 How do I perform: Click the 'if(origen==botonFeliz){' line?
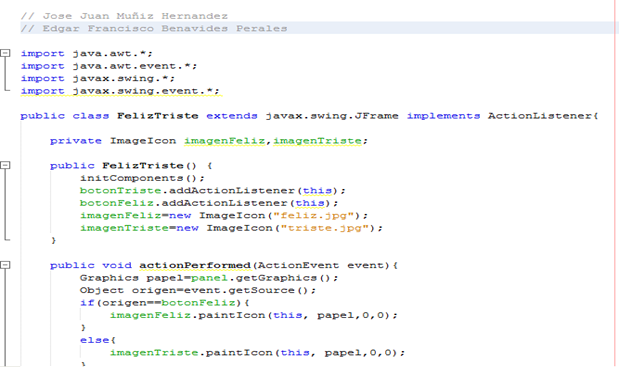pos(165,303)
